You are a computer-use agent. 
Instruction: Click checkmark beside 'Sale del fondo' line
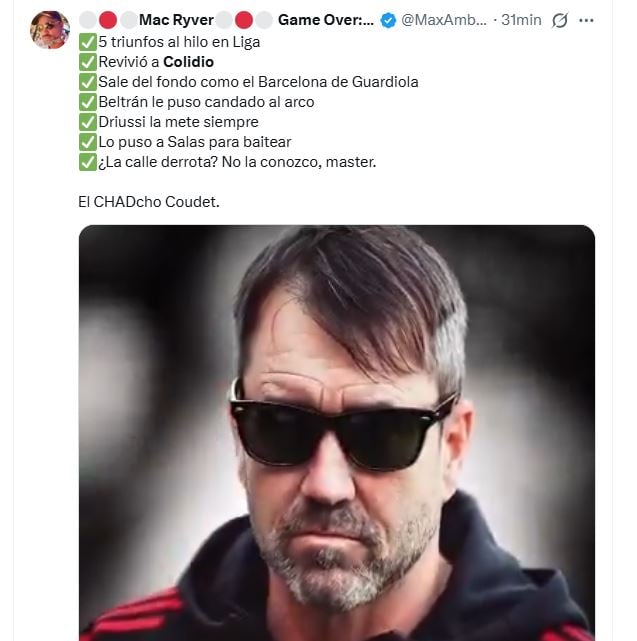(87, 82)
